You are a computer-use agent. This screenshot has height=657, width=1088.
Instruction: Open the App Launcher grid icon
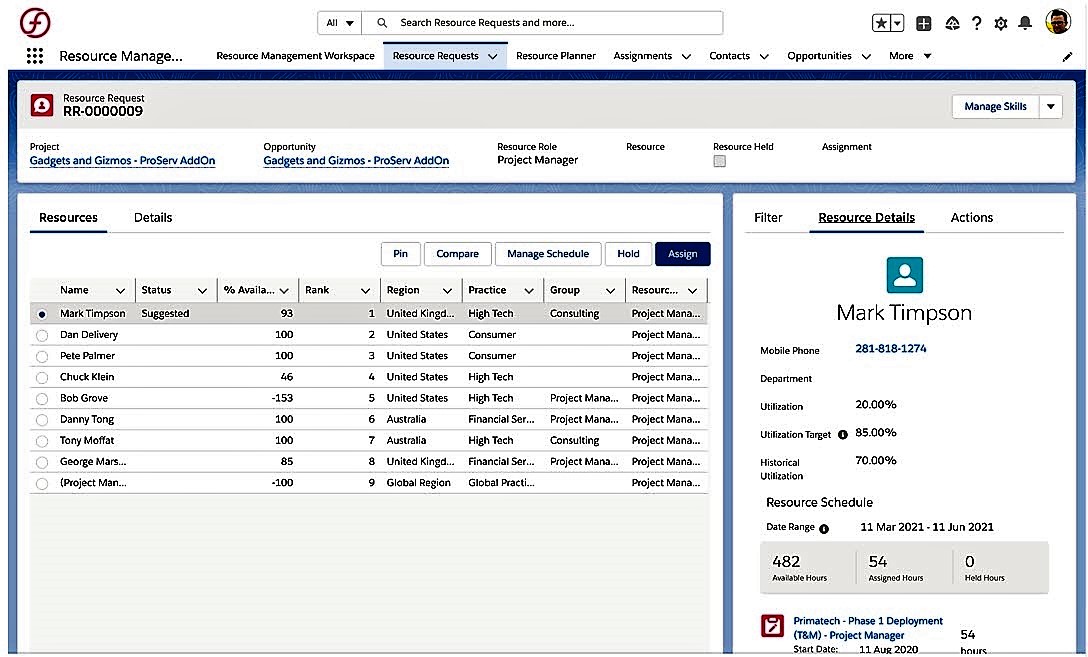35,56
